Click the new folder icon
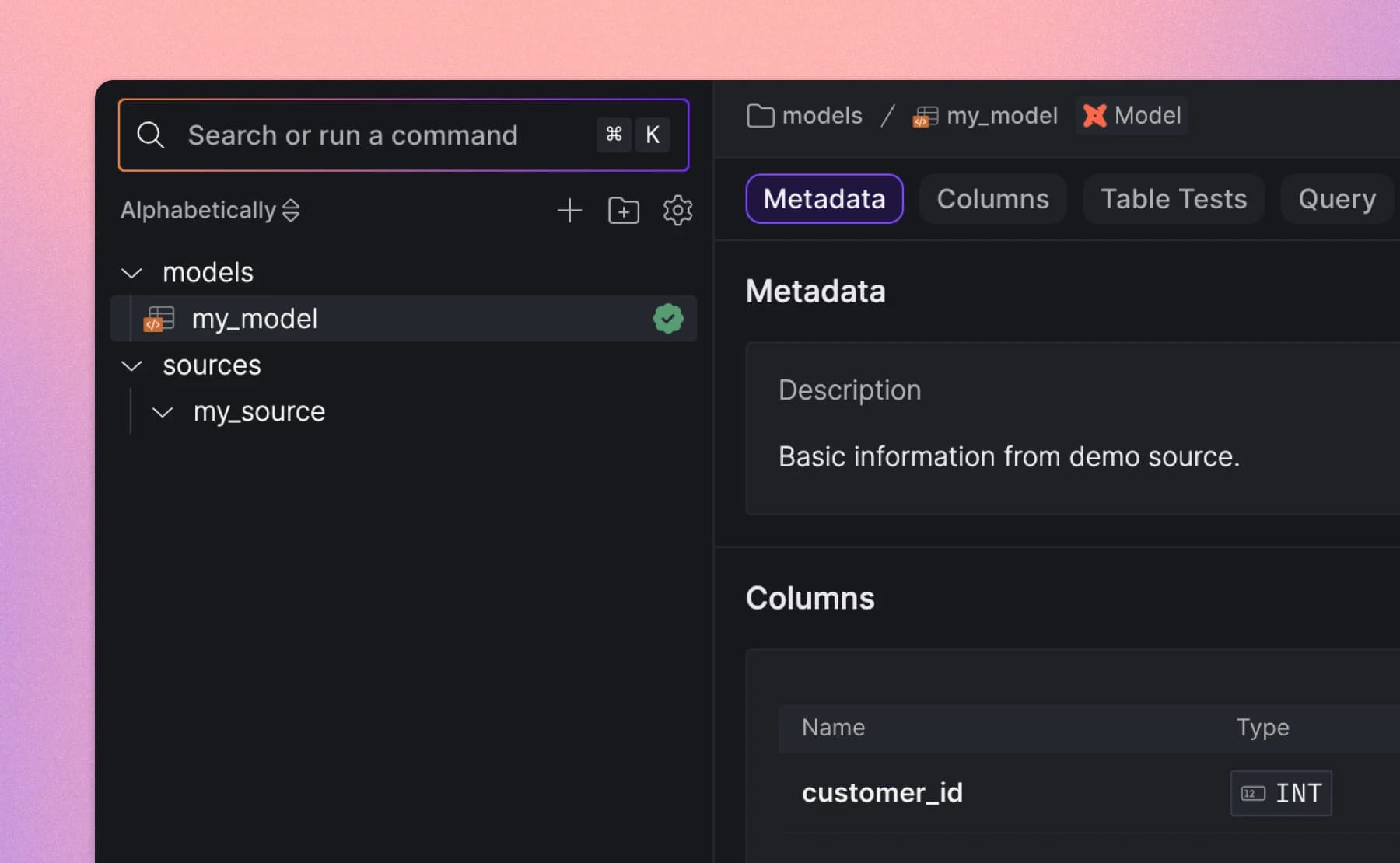 point(624,211)
